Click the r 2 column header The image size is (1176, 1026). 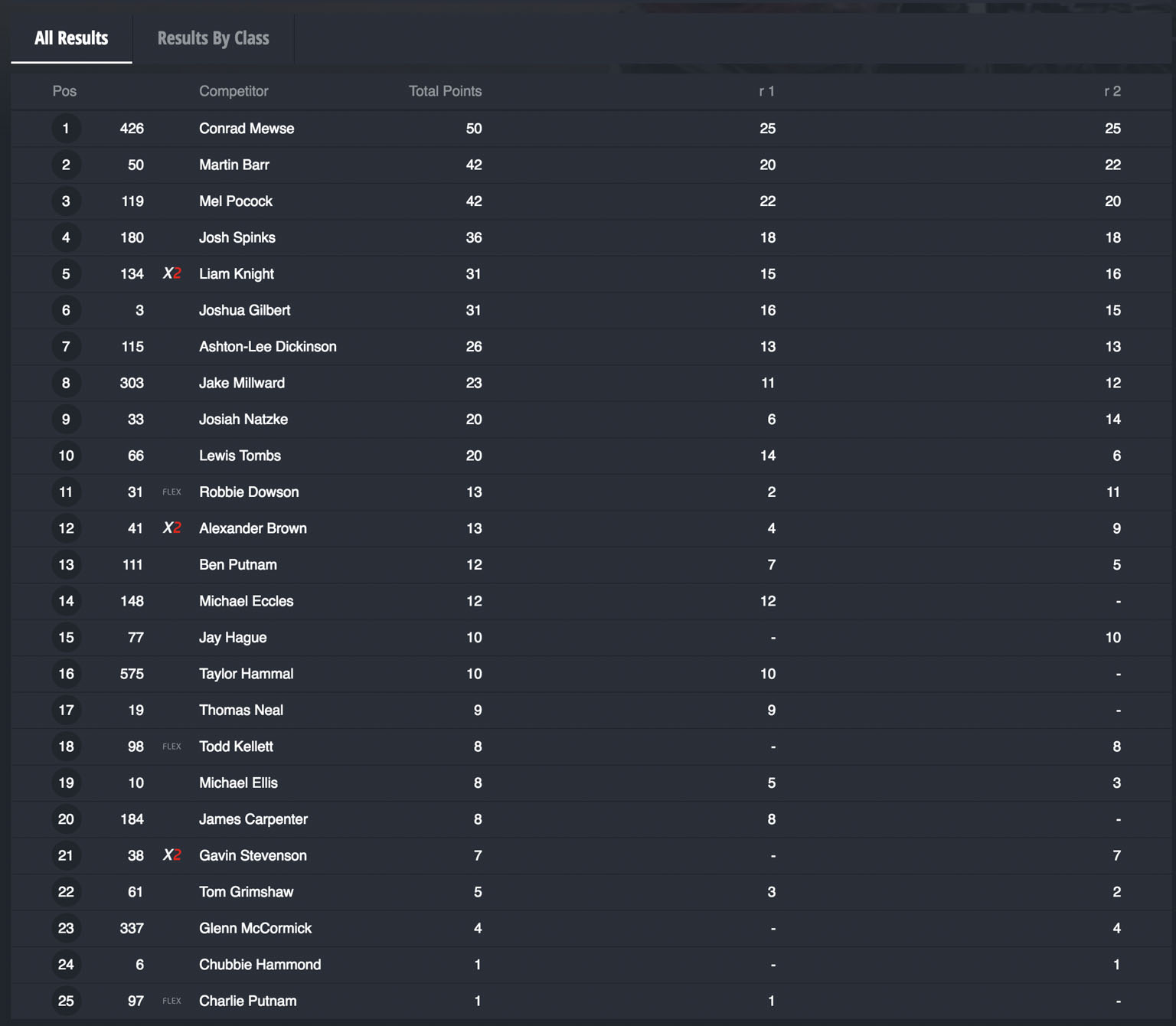[x=1112, y=91]
